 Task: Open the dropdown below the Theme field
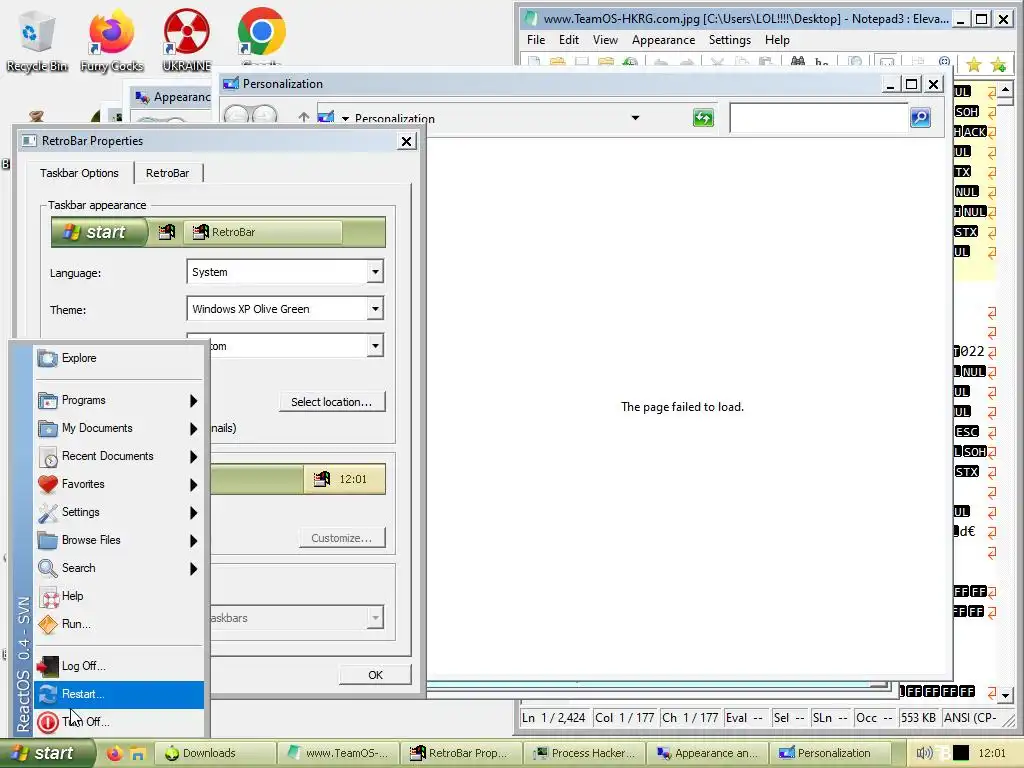click(x=285, y=345)
